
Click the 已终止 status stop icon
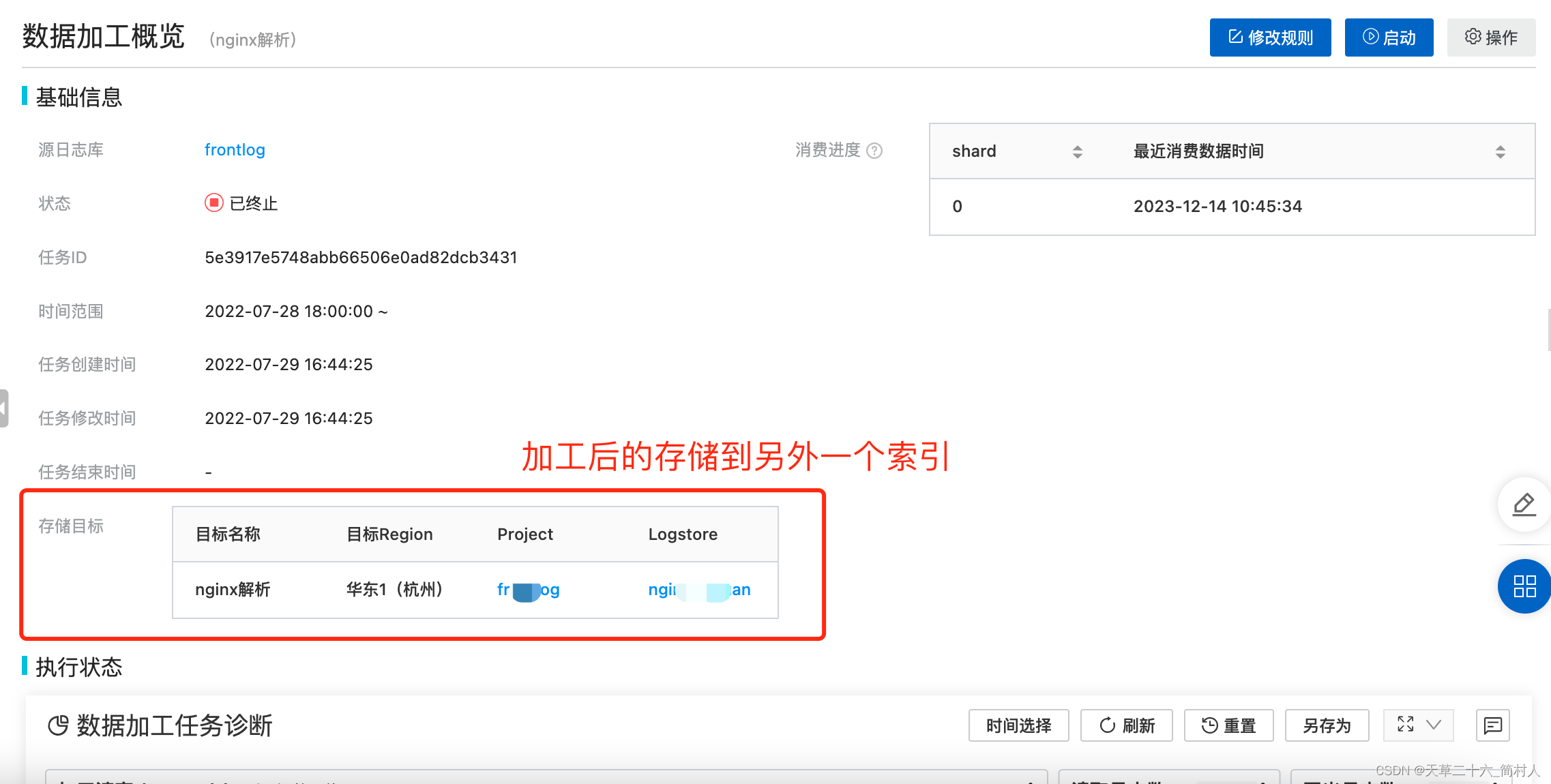point(214,202)
